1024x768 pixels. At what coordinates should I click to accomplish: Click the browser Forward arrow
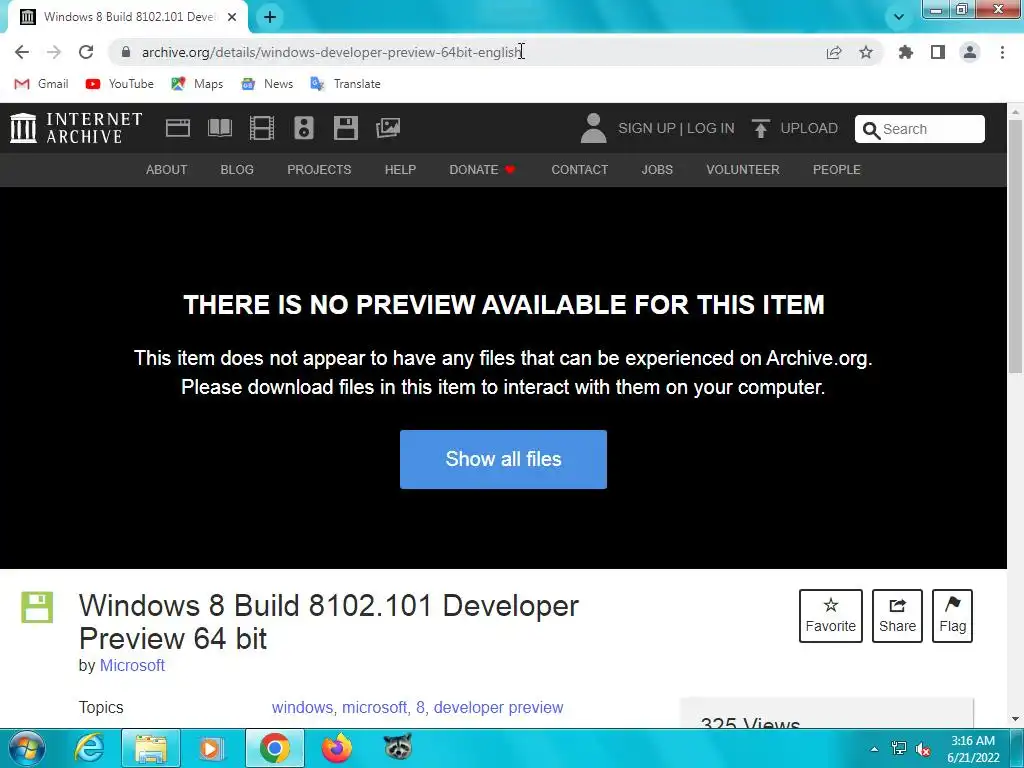pos(54,52)
